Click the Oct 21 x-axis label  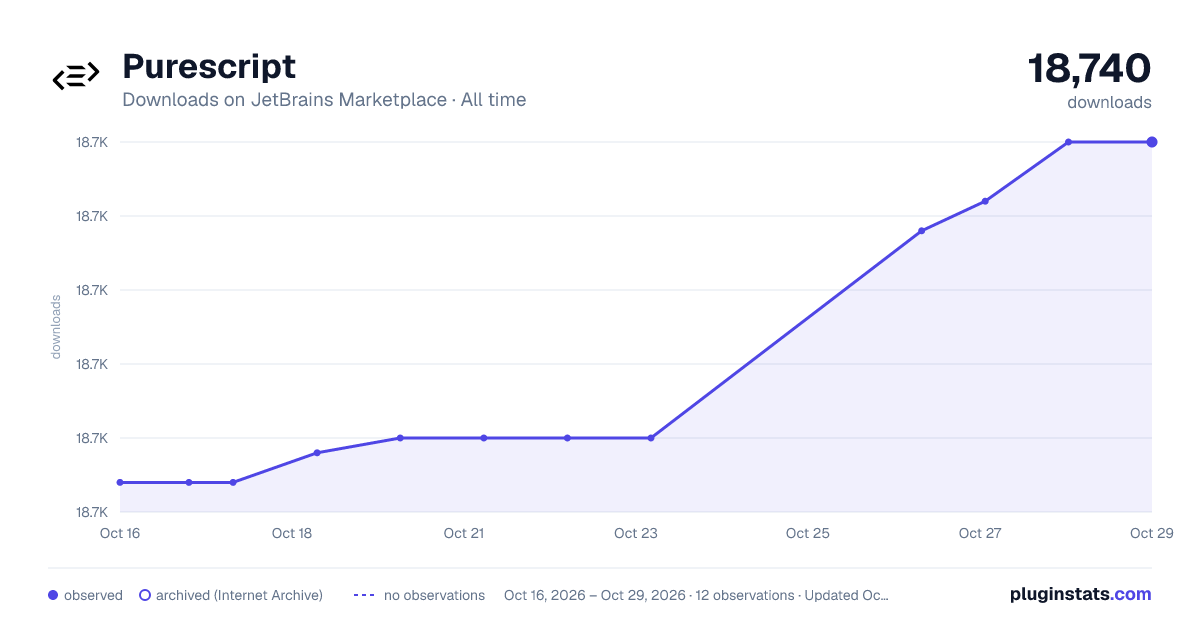(x=464, y=533)
